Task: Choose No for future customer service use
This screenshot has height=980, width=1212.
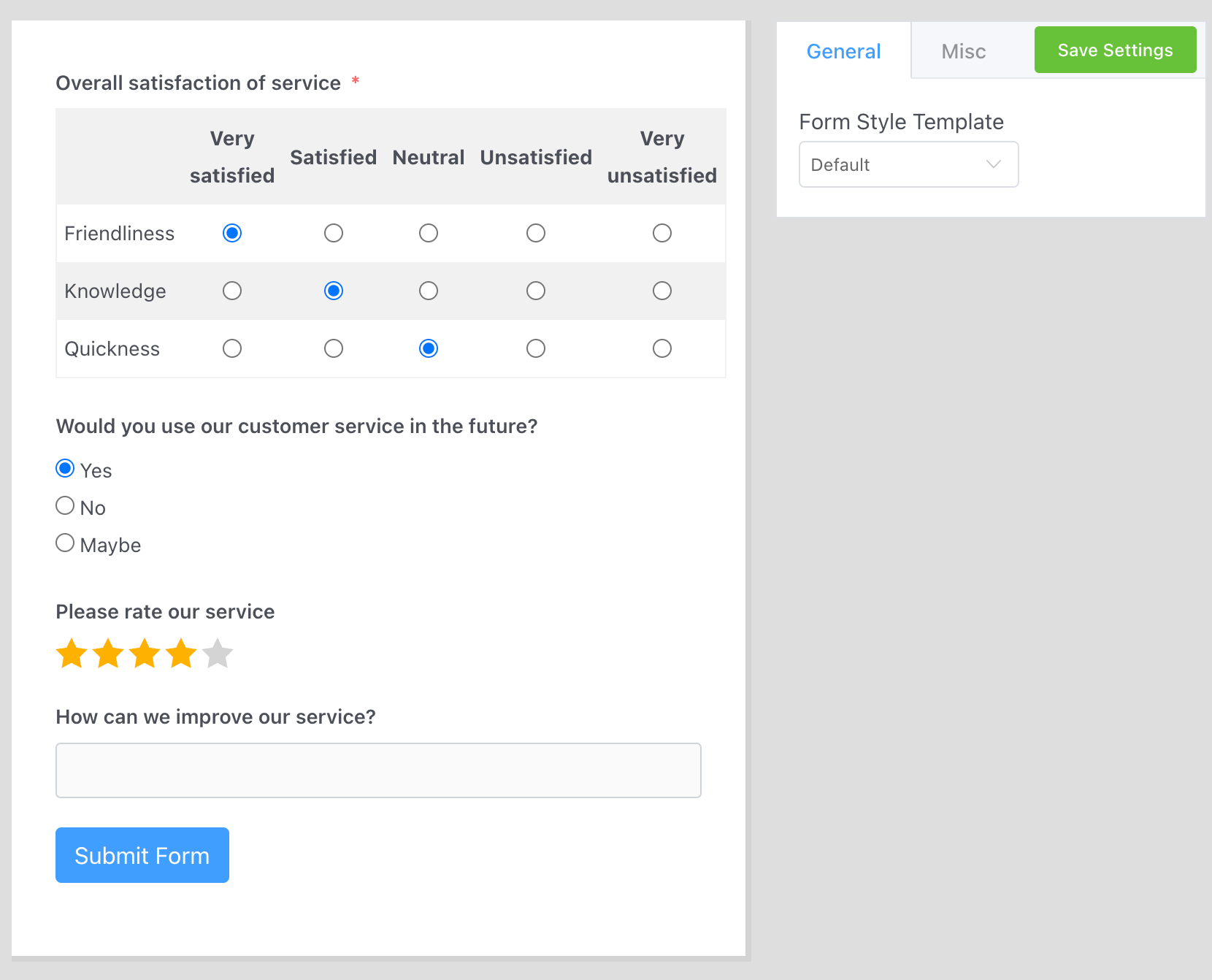Action: [65, 505]
